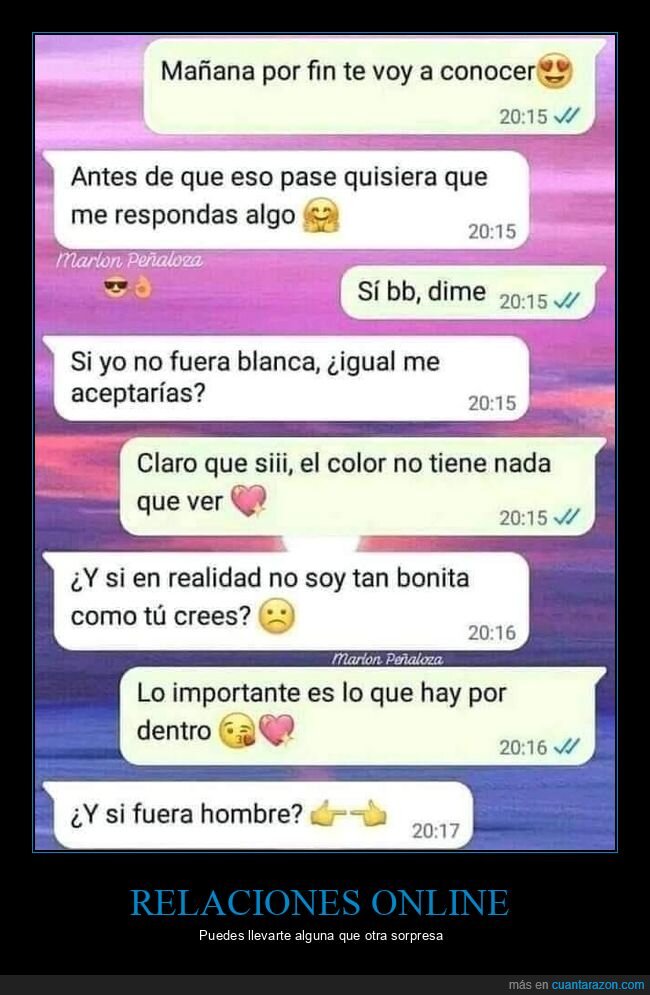650x995 pixels.
Task: Select message '¿Y si fuera hombre?'
Action: click(x=258, y=815)
